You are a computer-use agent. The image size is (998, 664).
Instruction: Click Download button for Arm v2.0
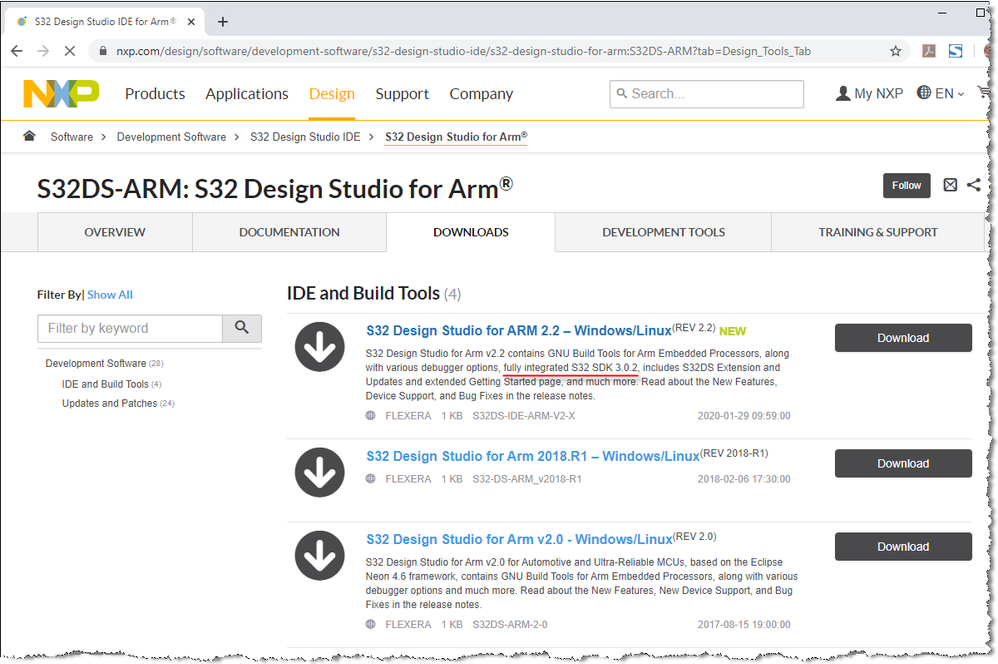[903, 547]
